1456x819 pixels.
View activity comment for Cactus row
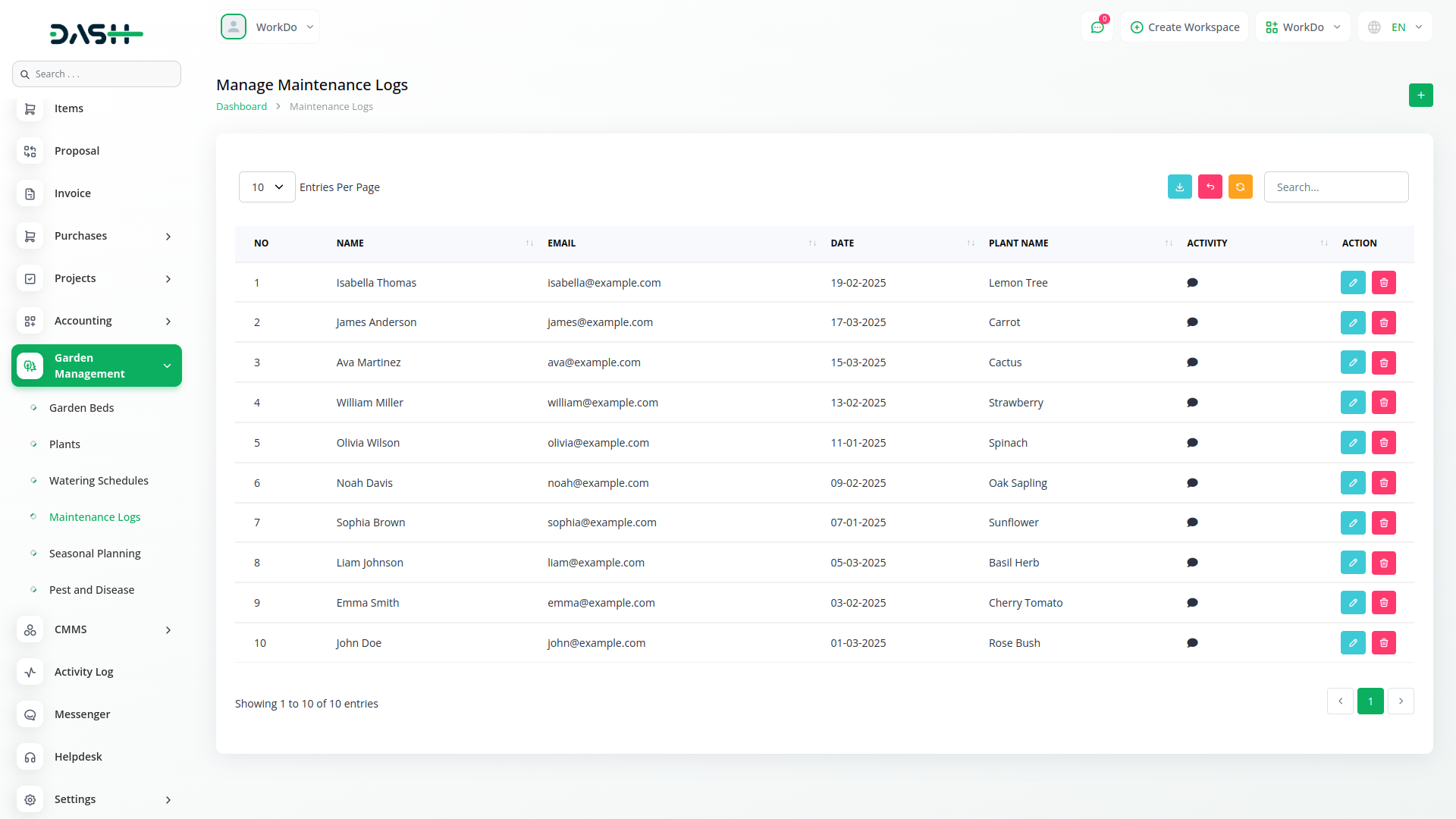[1192, 362]
